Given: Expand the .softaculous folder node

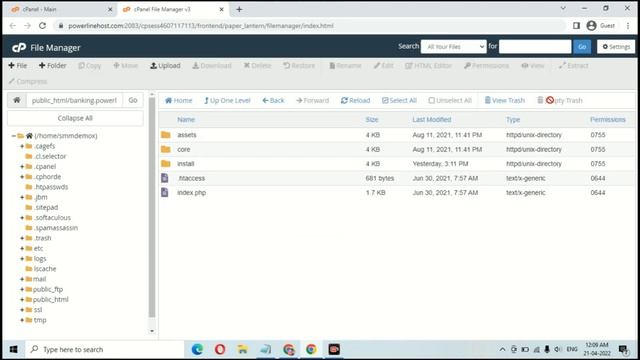Looking at the screenshot, I should 22,218.
